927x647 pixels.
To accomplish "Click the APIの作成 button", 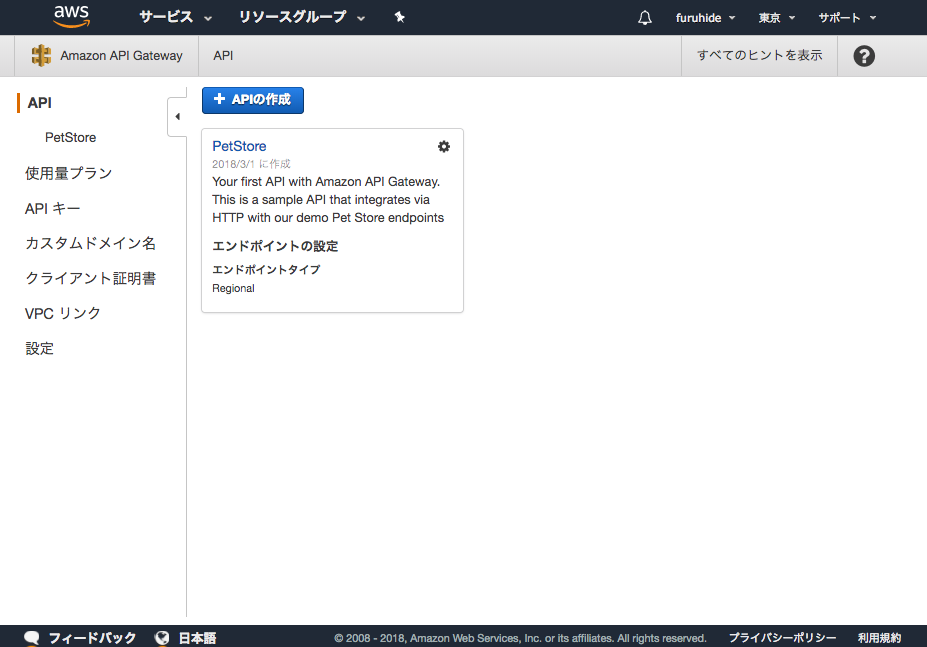I will [x=252, y=100].
